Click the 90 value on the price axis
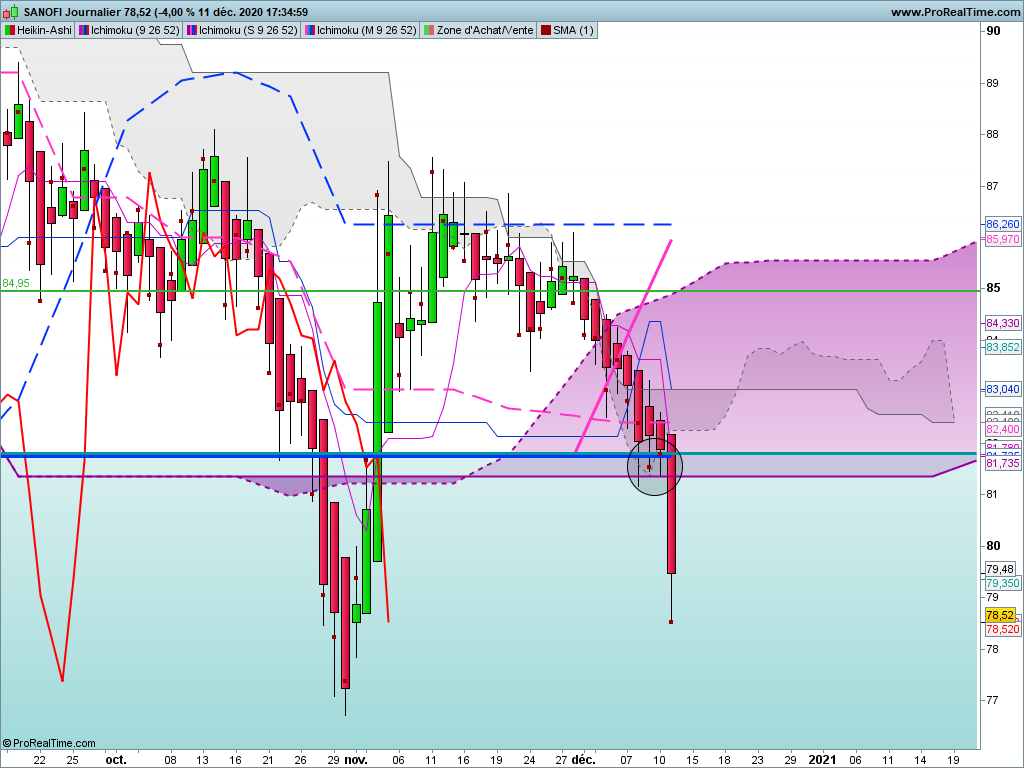 (993, 31)
